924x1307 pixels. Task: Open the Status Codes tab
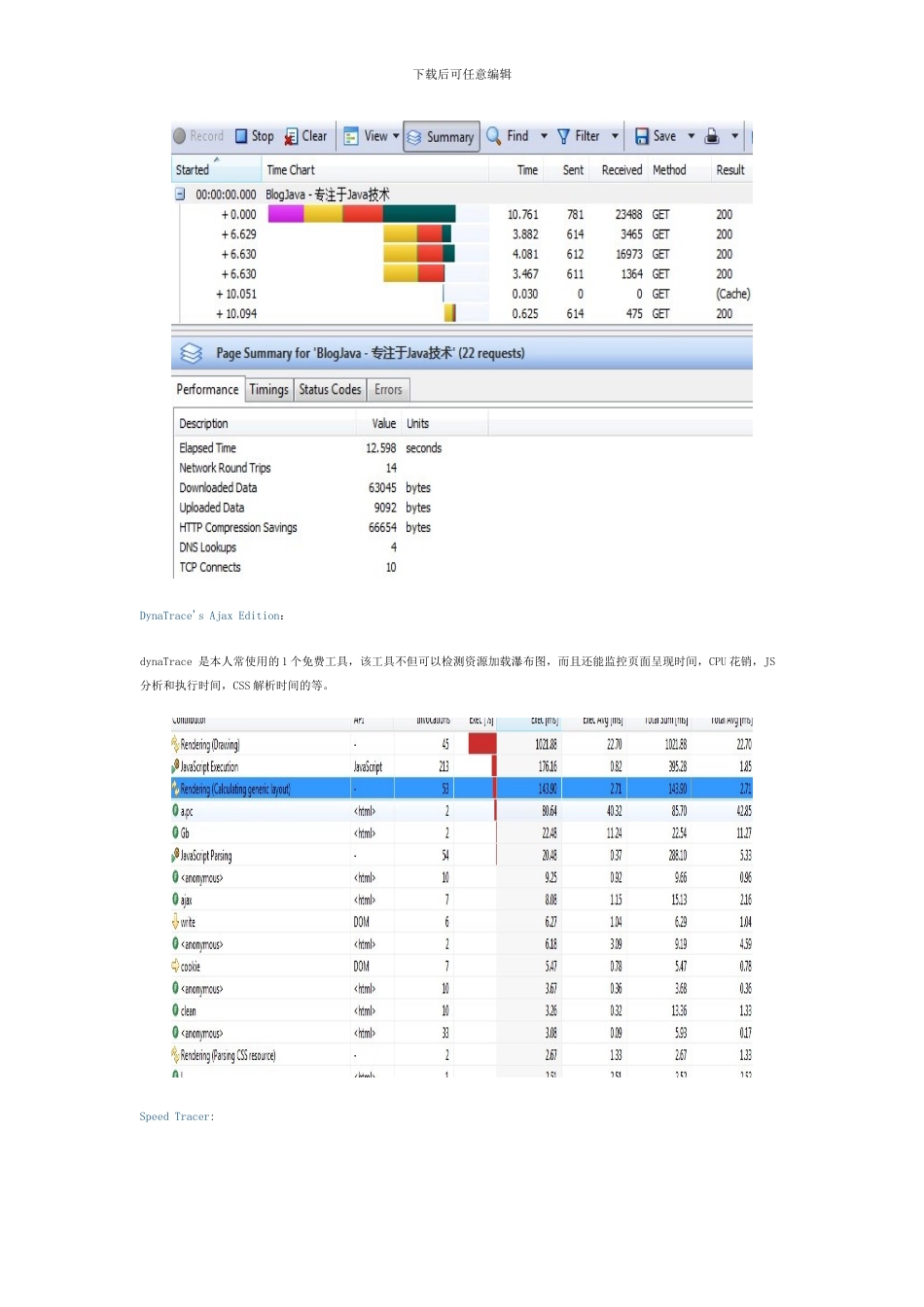coord(330,390)
